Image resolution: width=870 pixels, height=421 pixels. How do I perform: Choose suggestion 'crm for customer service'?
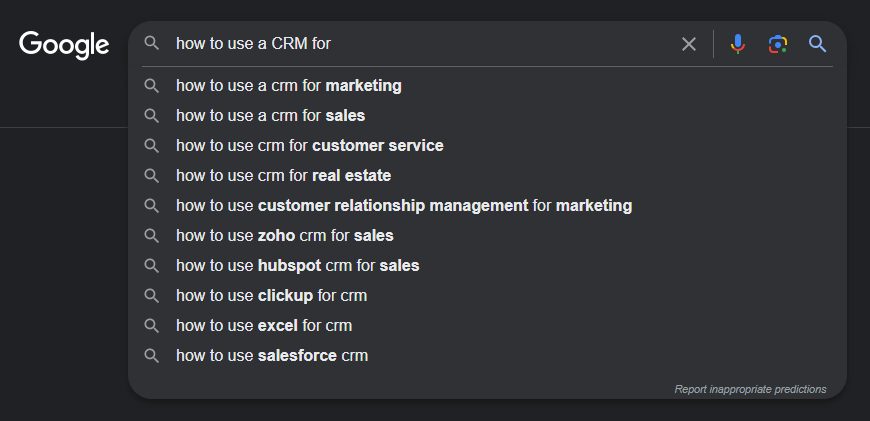click(x=310, y=146)
